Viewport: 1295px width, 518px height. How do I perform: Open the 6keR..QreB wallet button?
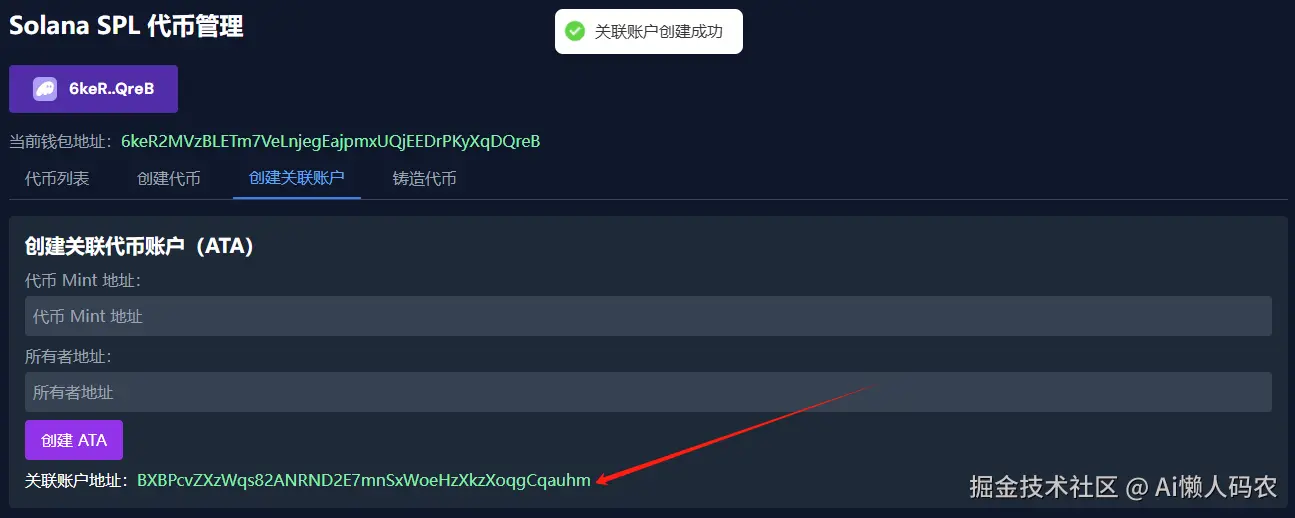click(x=94, y=89)
